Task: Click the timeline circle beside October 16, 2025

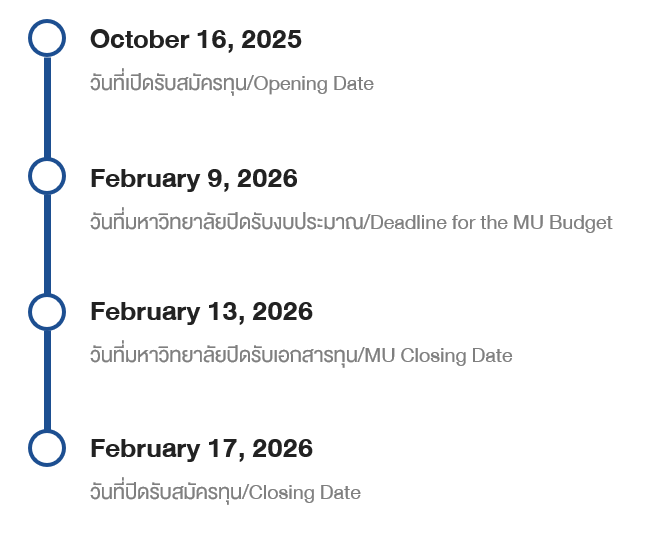Action: click(x=47, y=39)
